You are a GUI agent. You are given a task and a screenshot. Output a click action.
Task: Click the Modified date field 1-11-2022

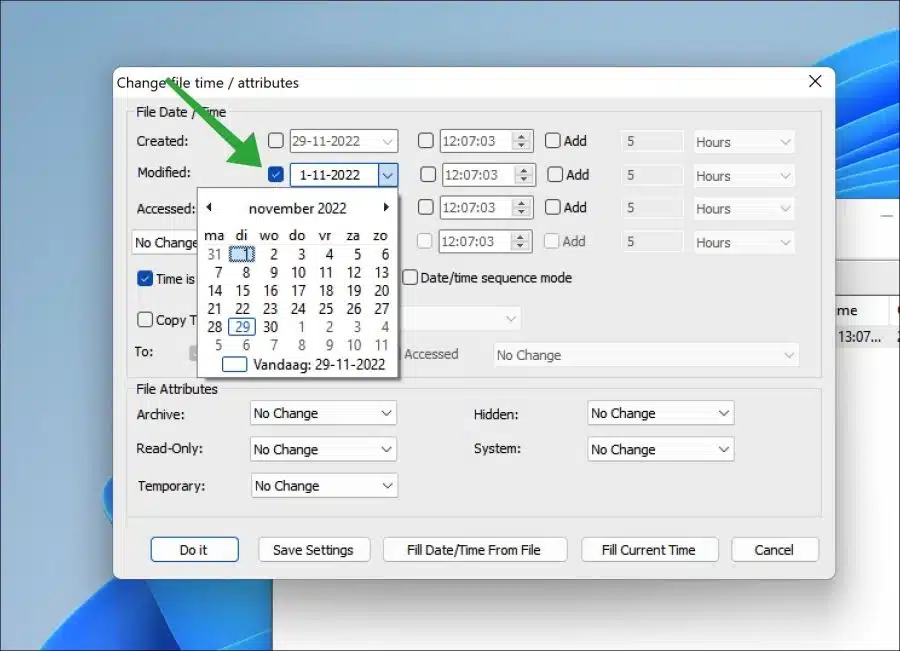[334, 175]
